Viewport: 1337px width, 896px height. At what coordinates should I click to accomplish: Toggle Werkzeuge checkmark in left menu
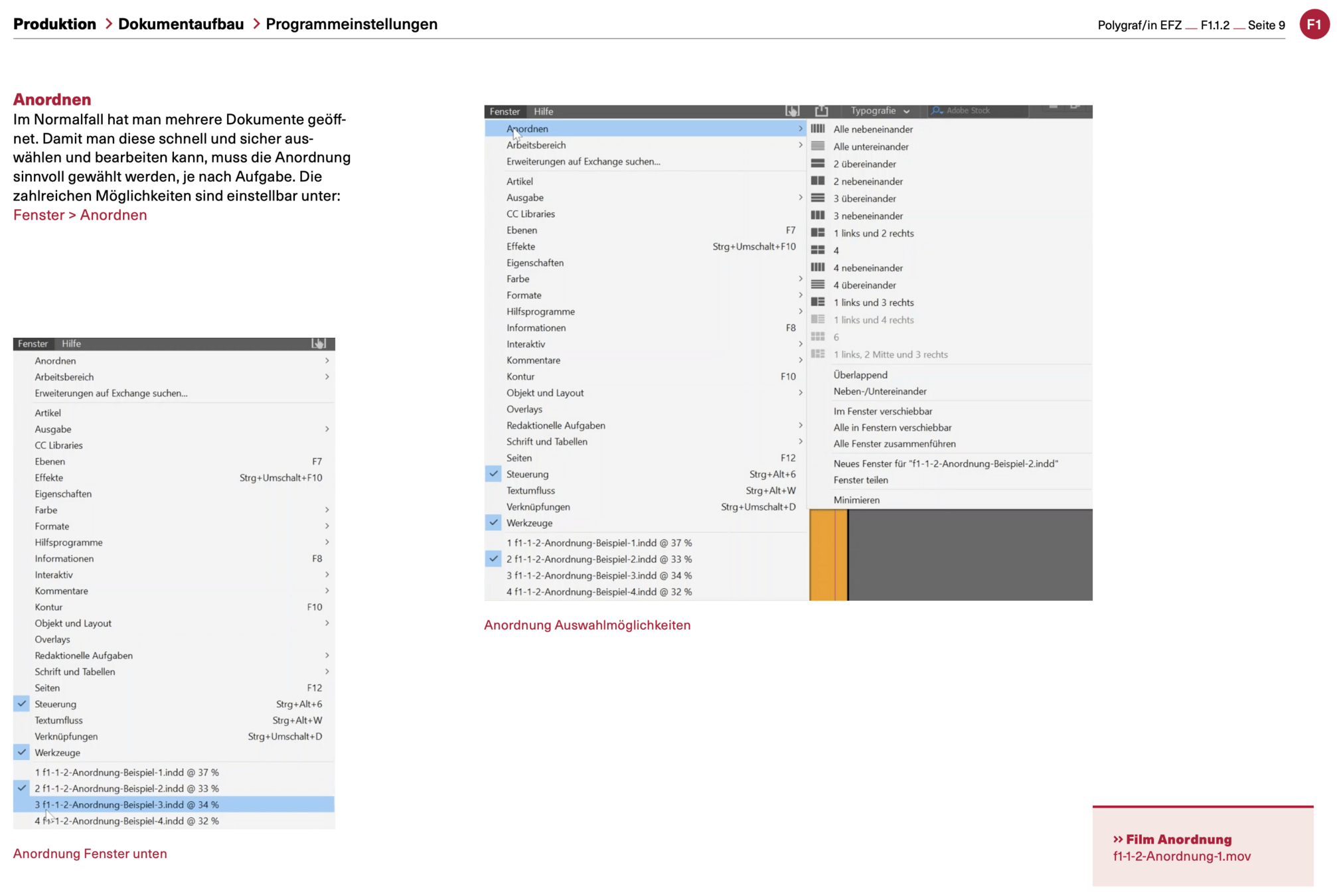coord(22,752)
